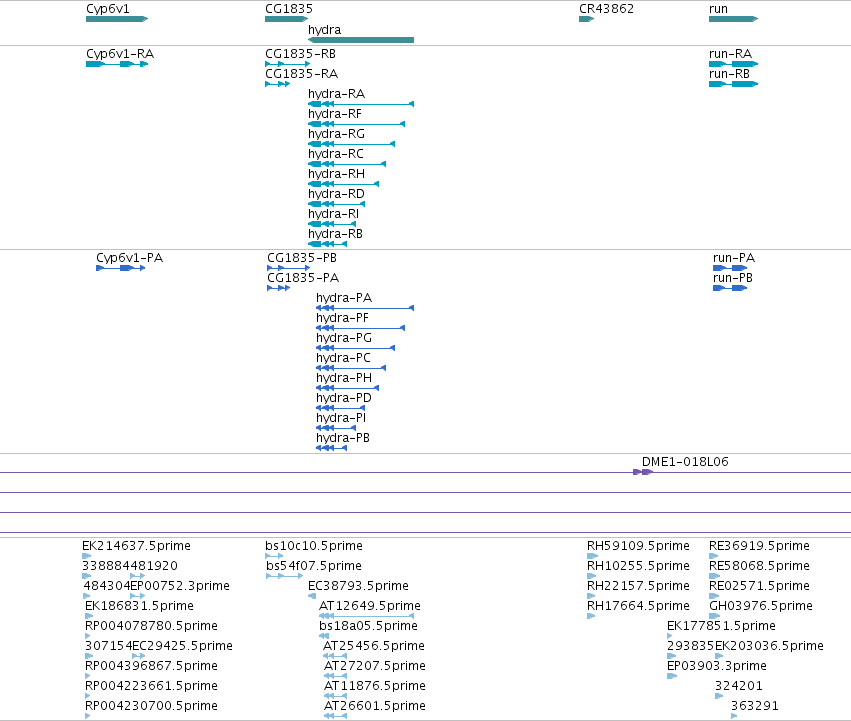Click the CR43862 gene arrow
Viewport: 851px width, 721px height.
(587, 19)
